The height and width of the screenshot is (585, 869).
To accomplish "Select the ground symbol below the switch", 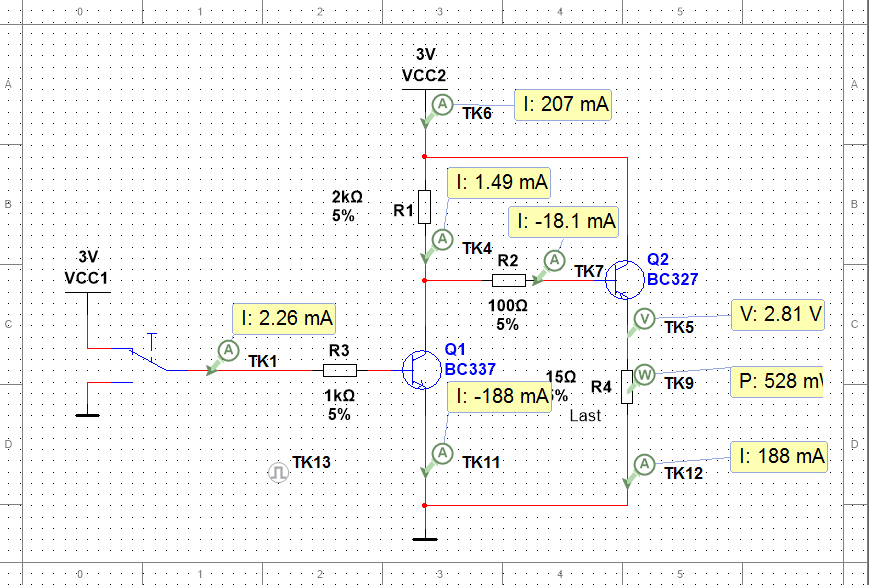I will pos(88,414).
